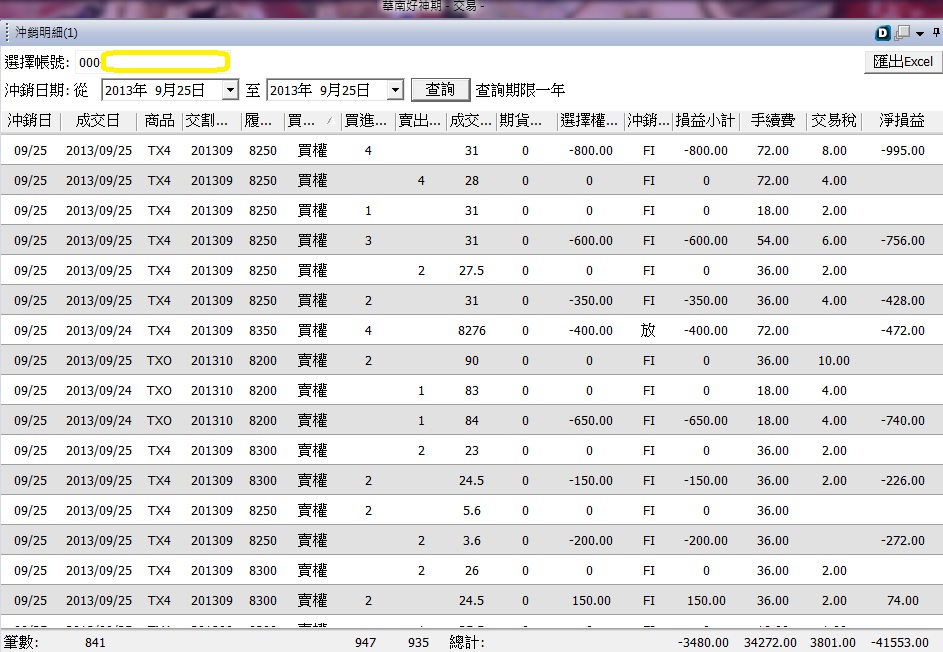Sort by the 交易稅 column header
Image resolution: width=943 pixels, height=652 pixels.
click(834, 120)
